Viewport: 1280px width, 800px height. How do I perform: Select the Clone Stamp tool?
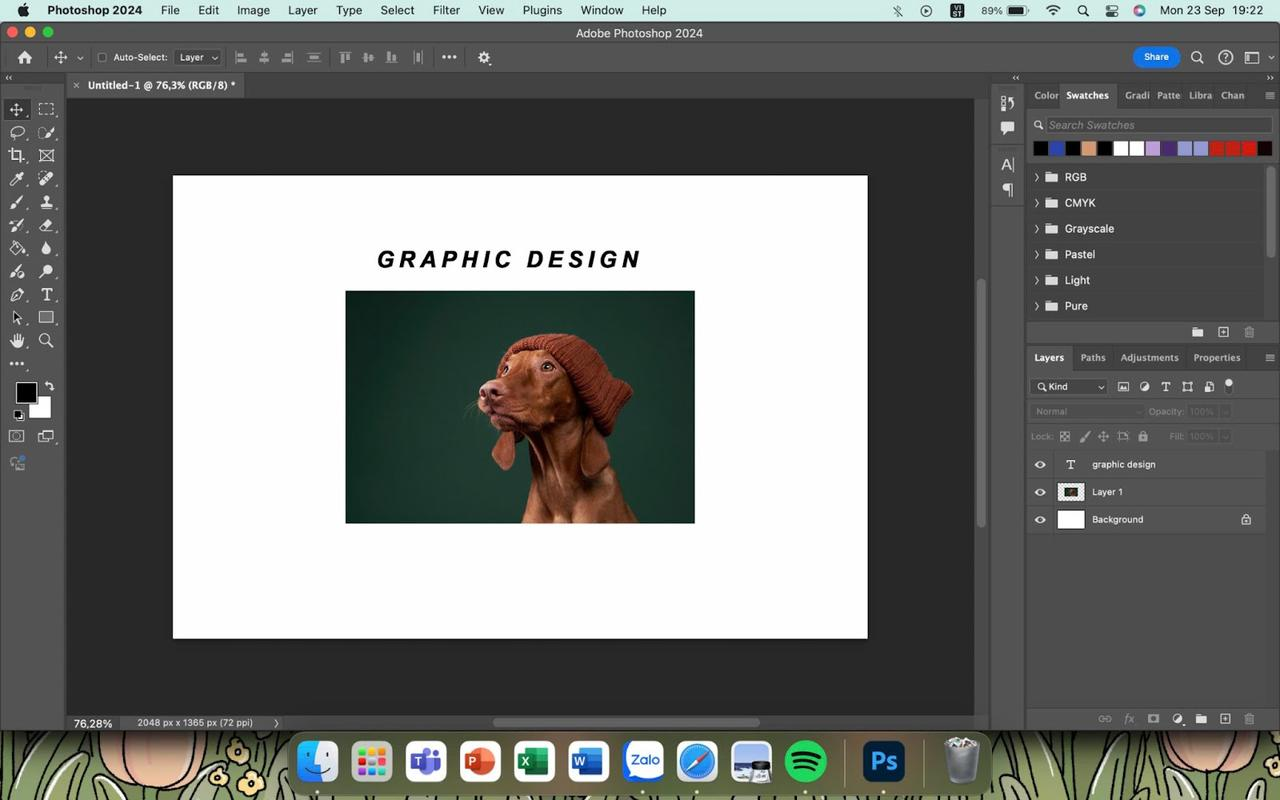point(45,202)
